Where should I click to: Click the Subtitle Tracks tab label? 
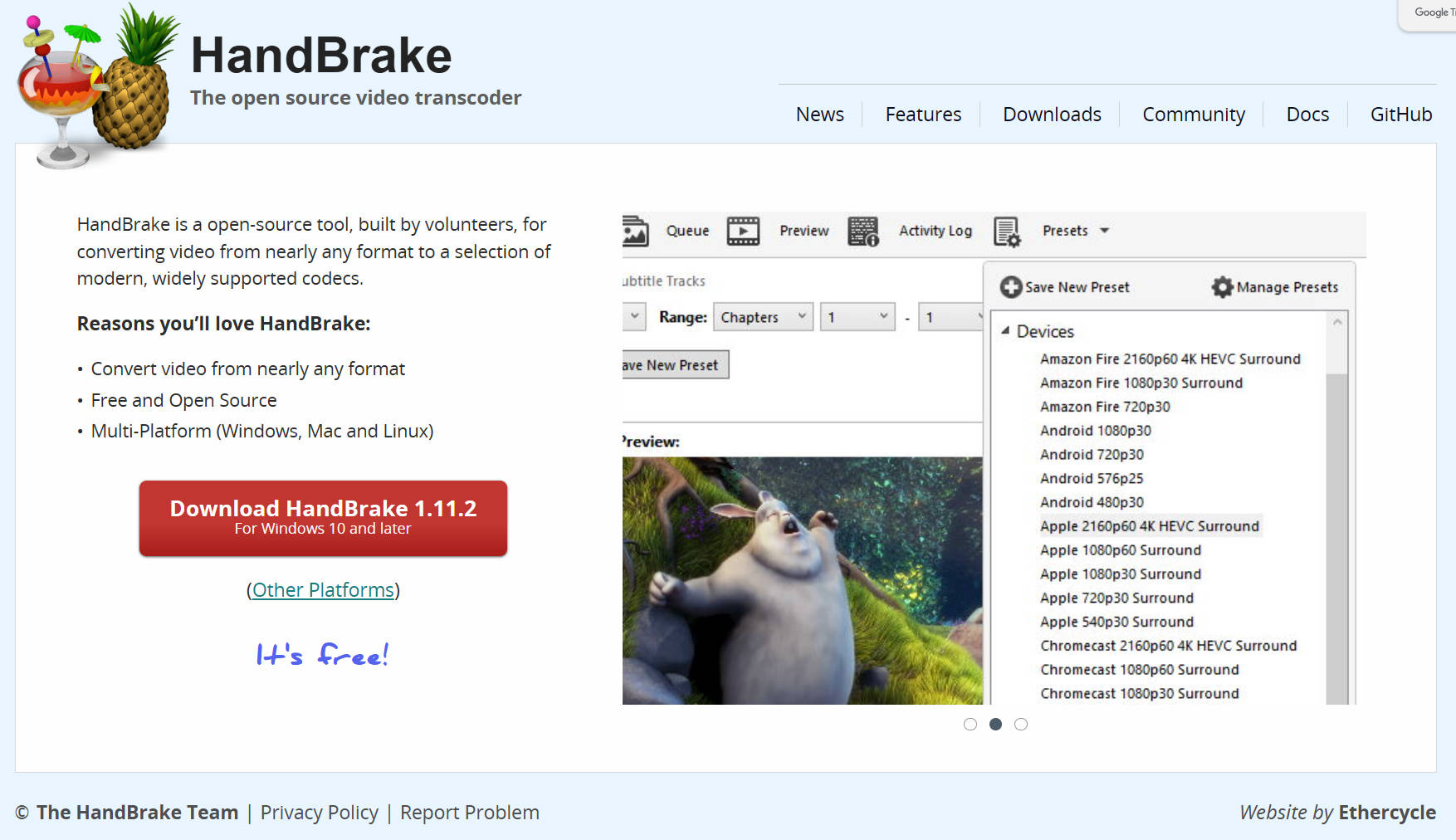tap(664, 281)
